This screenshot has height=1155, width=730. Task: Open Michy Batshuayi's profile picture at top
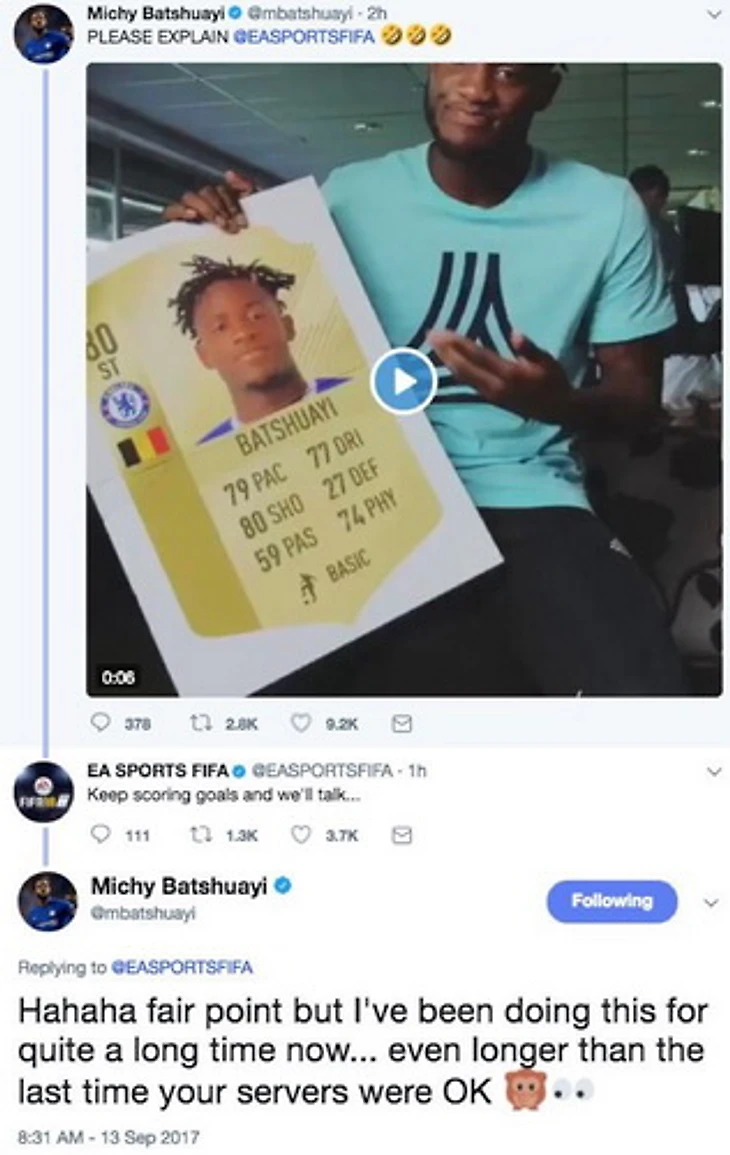coord(43,34)
